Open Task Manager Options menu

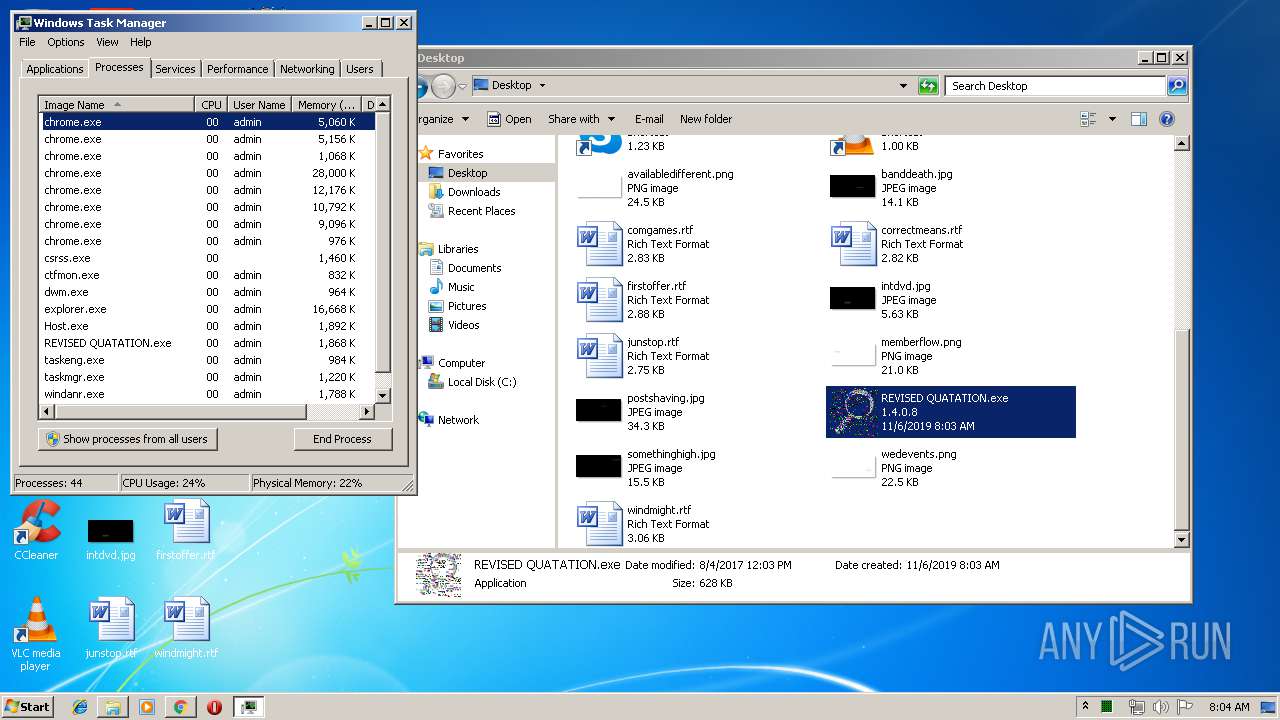tap(66, 42)
